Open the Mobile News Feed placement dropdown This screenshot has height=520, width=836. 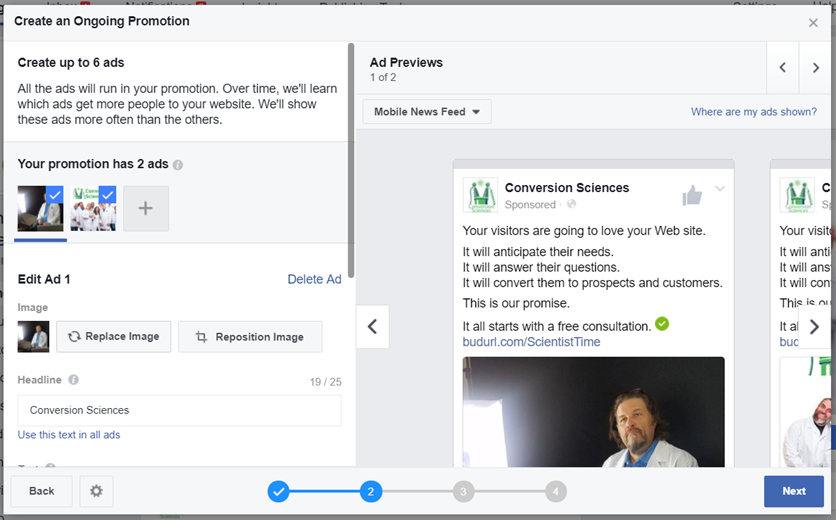tap(427, 111)
